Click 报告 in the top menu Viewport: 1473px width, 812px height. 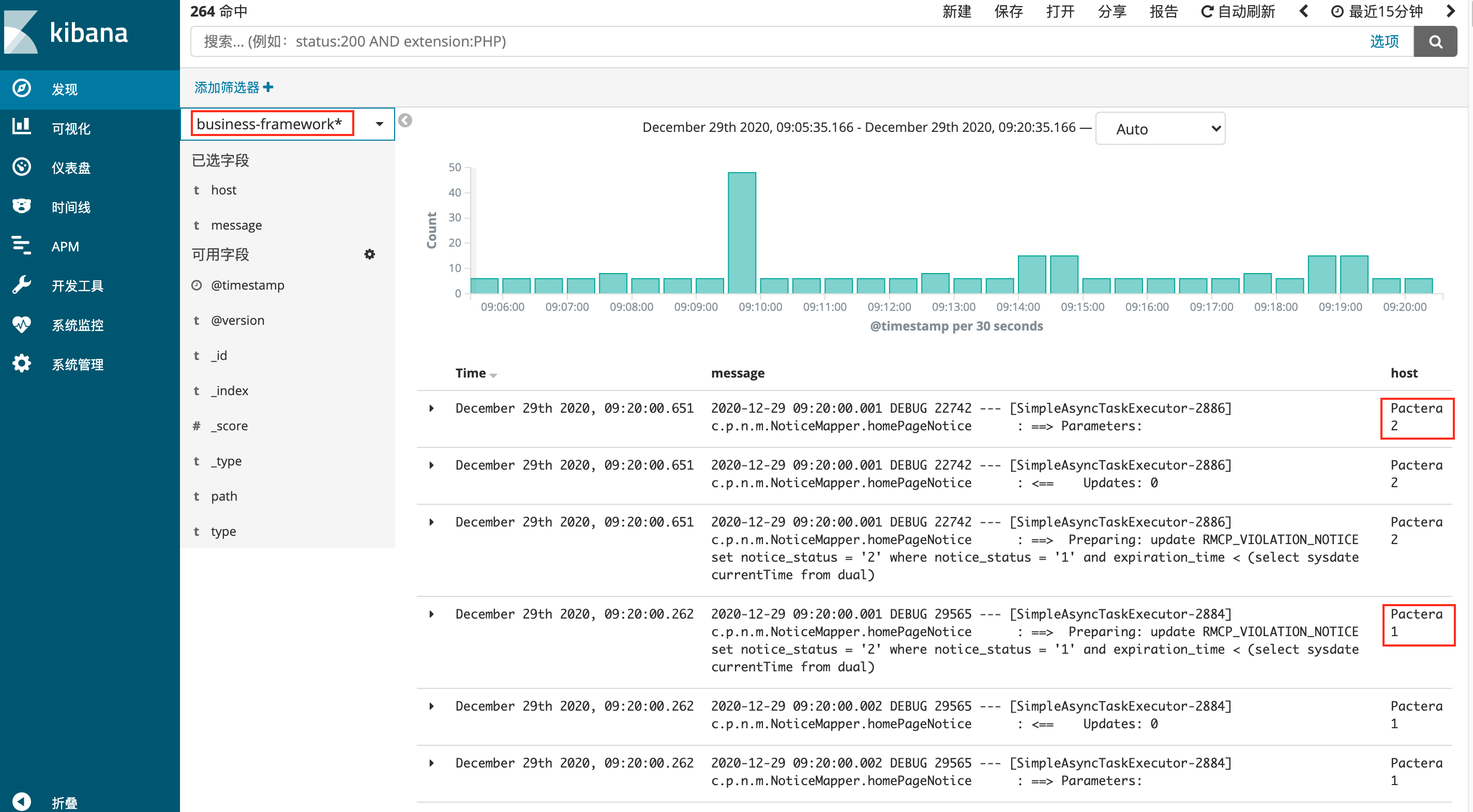click(x=1164, y=11)
